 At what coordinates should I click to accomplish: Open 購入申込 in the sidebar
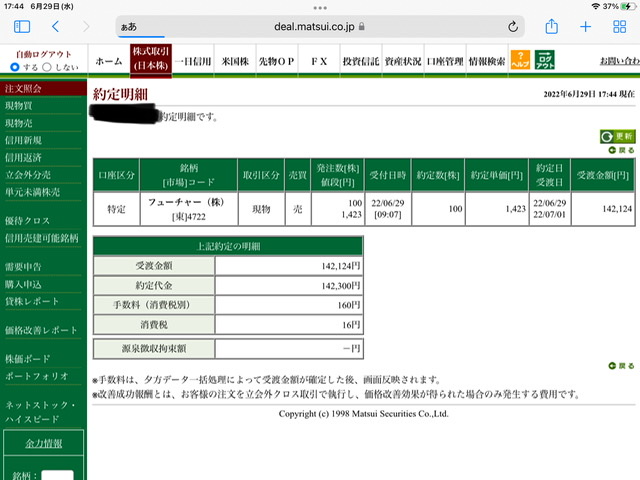click(23, 284)
